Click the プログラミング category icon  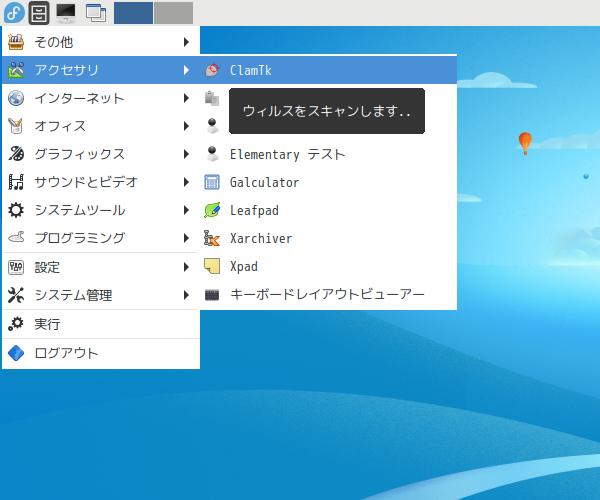16,238
